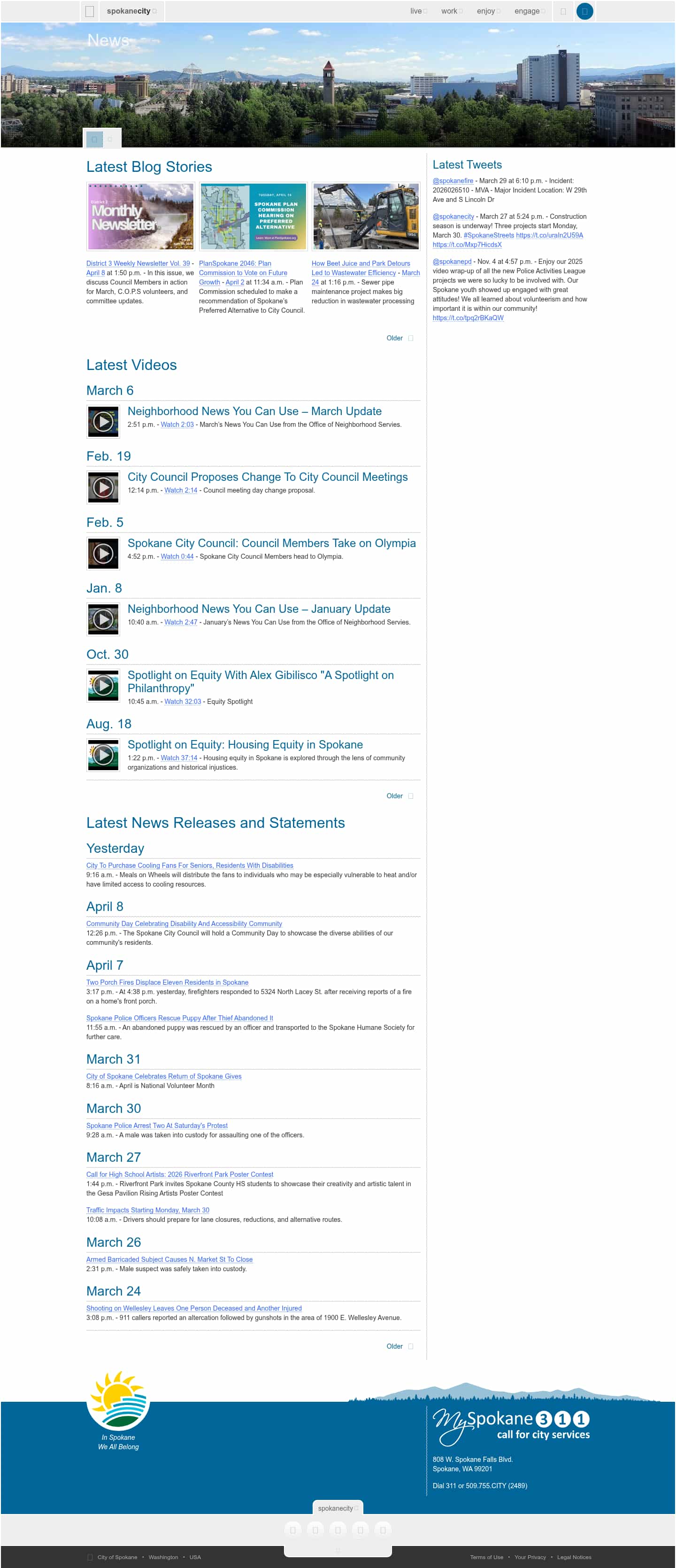The height and width of the screenshot is (1568, 676).
Task: Open the excavator wastewater blog thumbnail
Action: (x=366, y=216)
